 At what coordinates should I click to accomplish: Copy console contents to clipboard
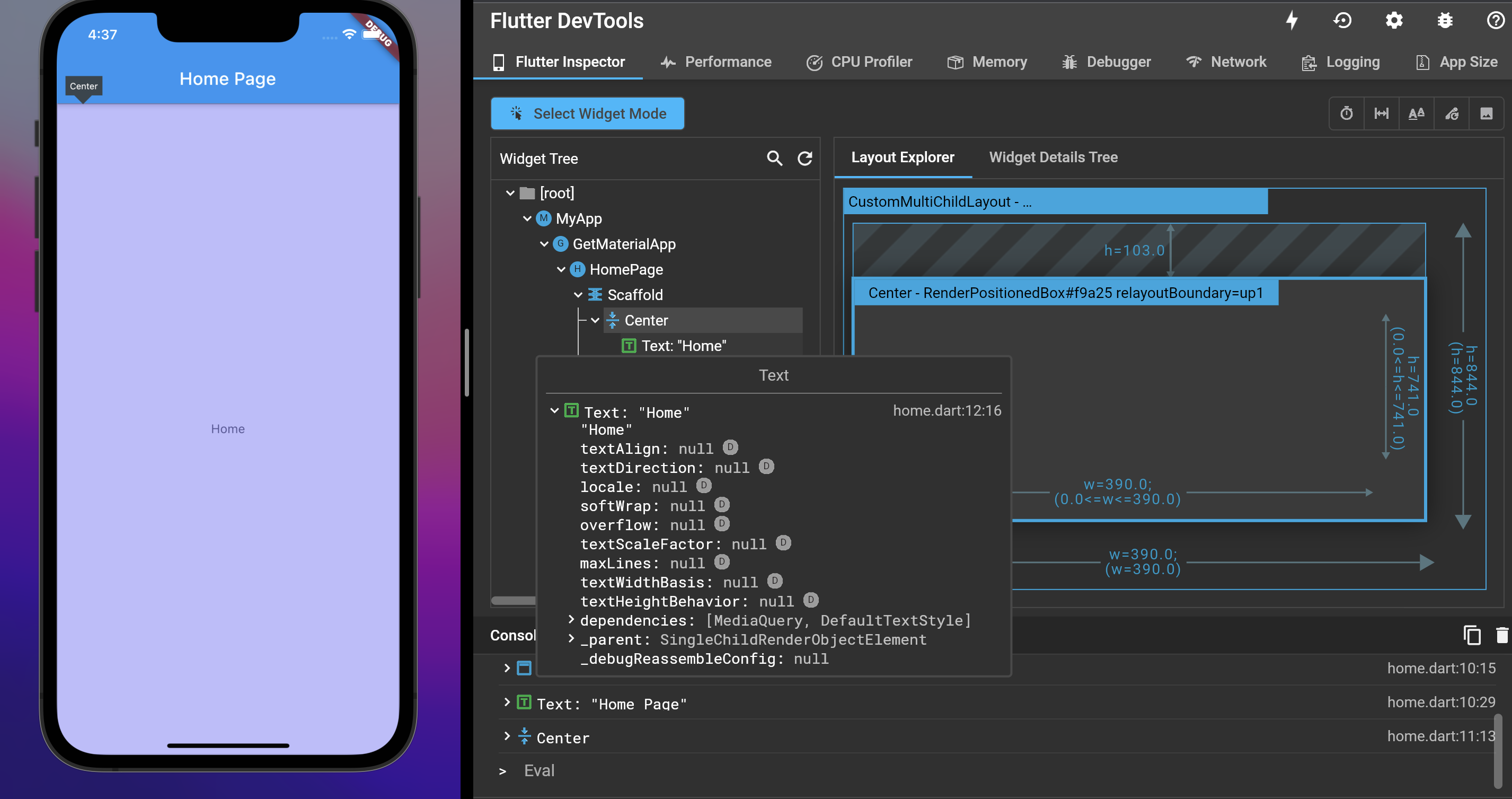point(1472,635)
